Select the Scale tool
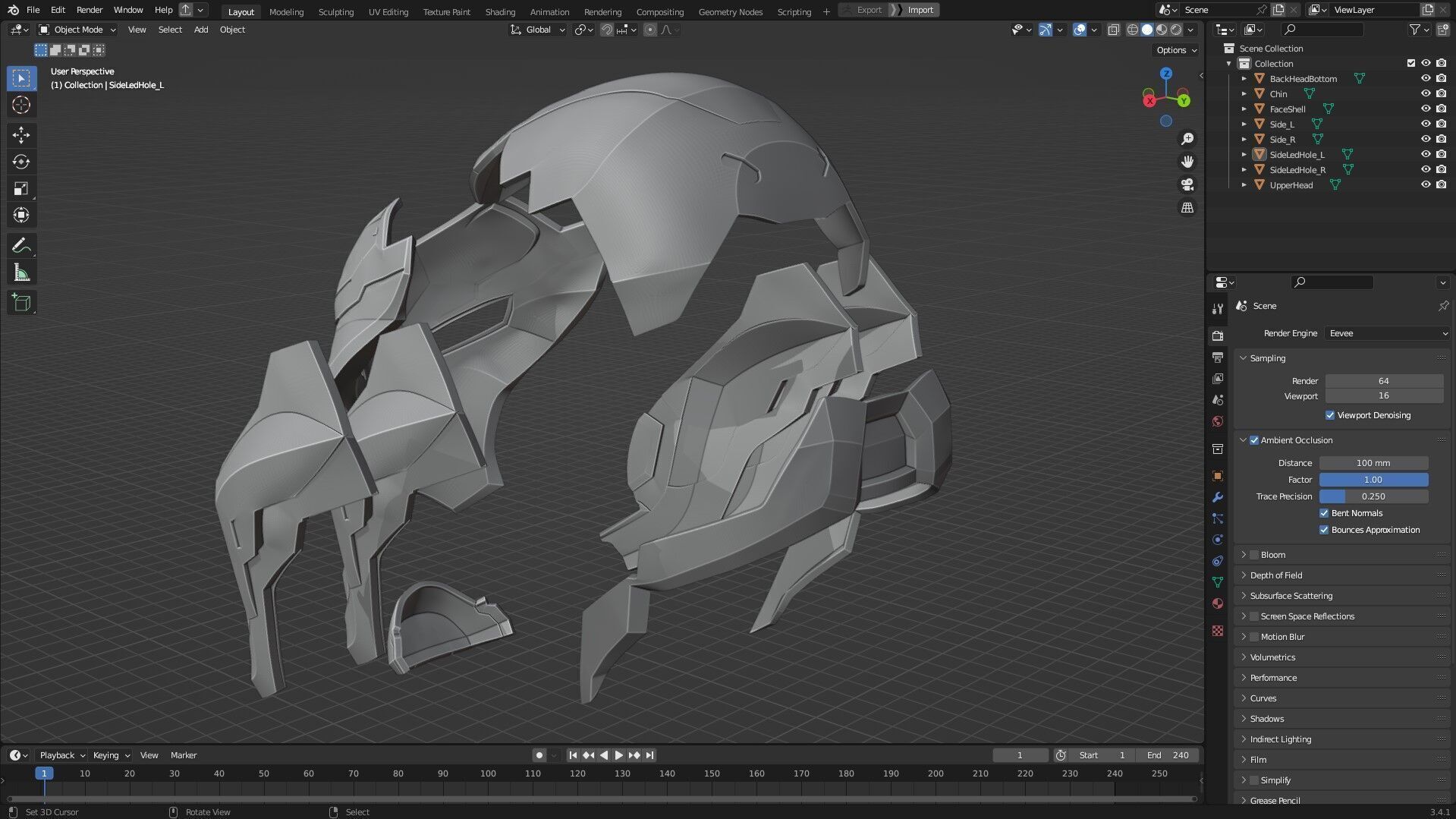1456x819 pixels. (x=21, y=188)
